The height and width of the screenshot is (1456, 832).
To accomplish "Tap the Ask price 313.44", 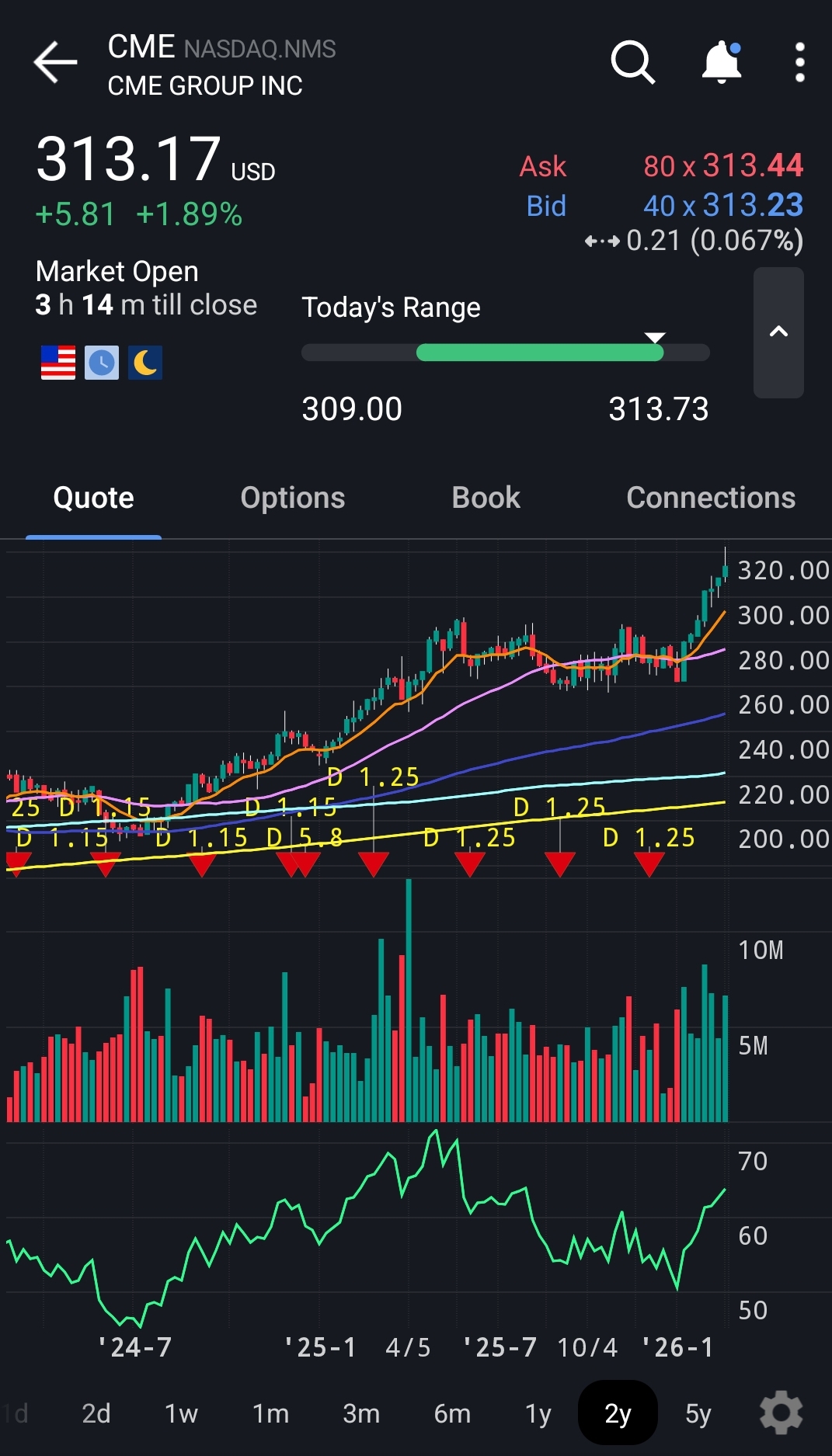I will coord(753,165).
